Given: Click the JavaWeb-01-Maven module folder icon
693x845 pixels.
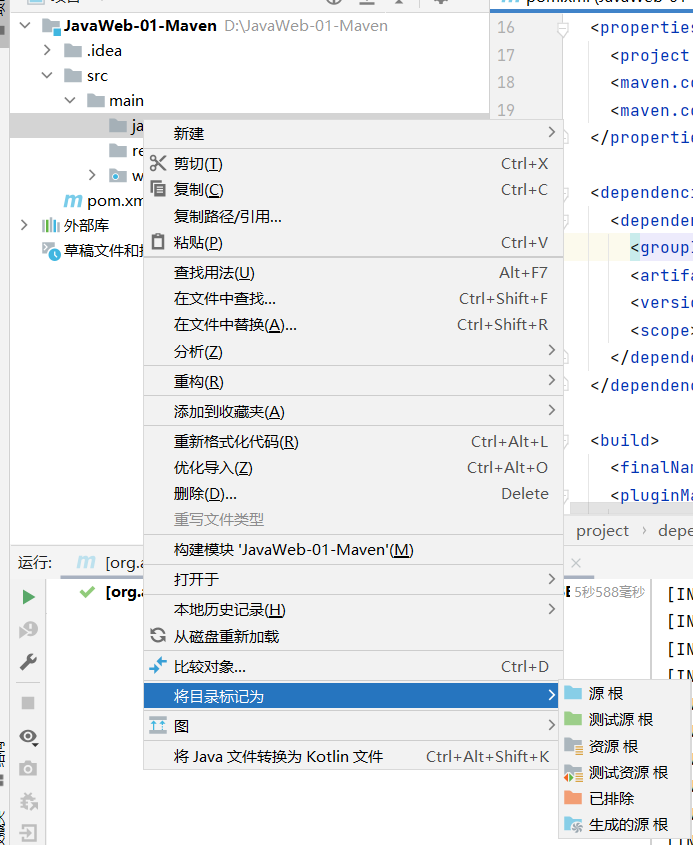Looking at the screenshot, I should pyautogui.click(x=52, y=26).
